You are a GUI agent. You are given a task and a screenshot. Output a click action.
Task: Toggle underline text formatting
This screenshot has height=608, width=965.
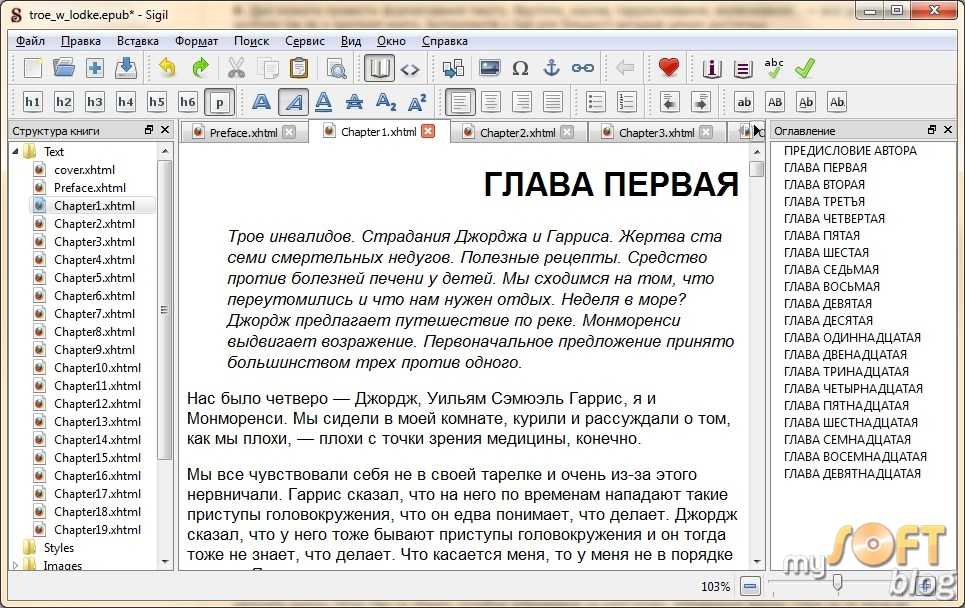(324, 102)
